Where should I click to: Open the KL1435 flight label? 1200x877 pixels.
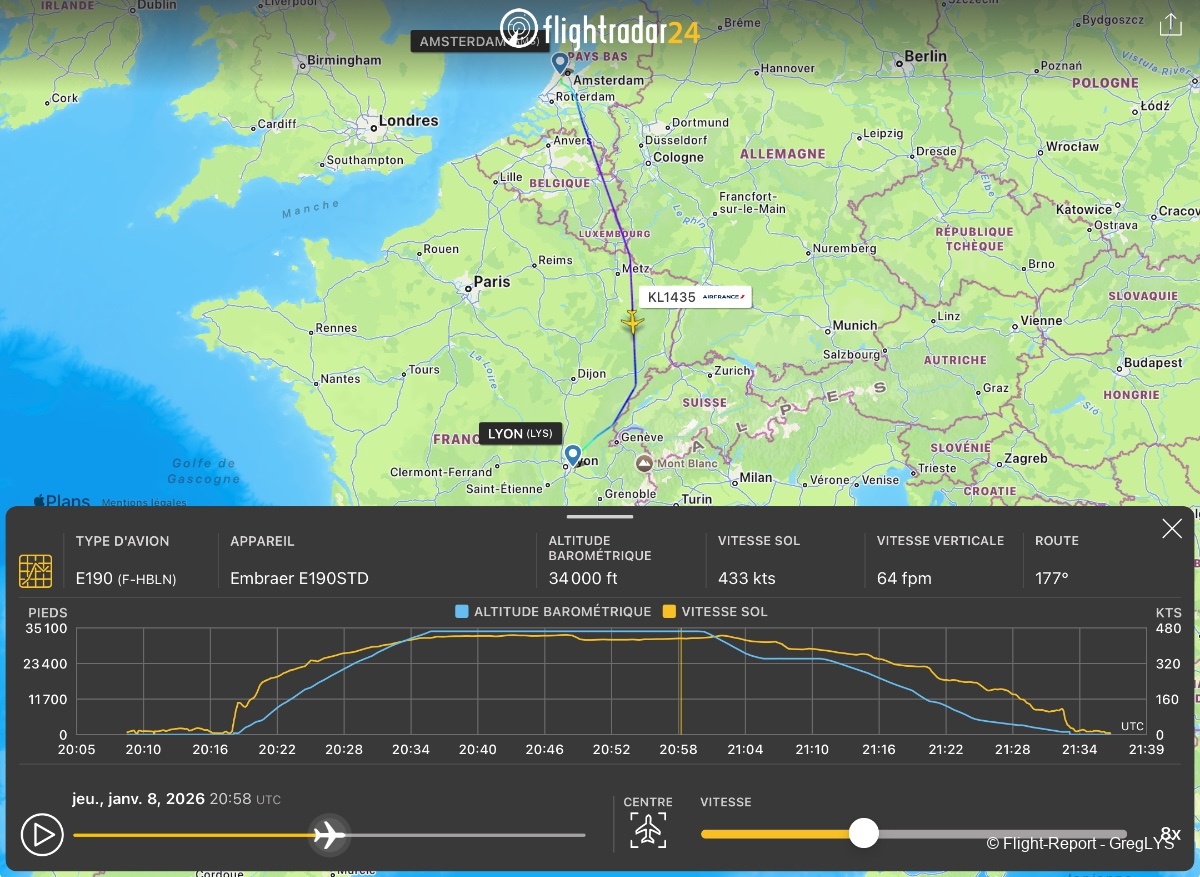694,297
